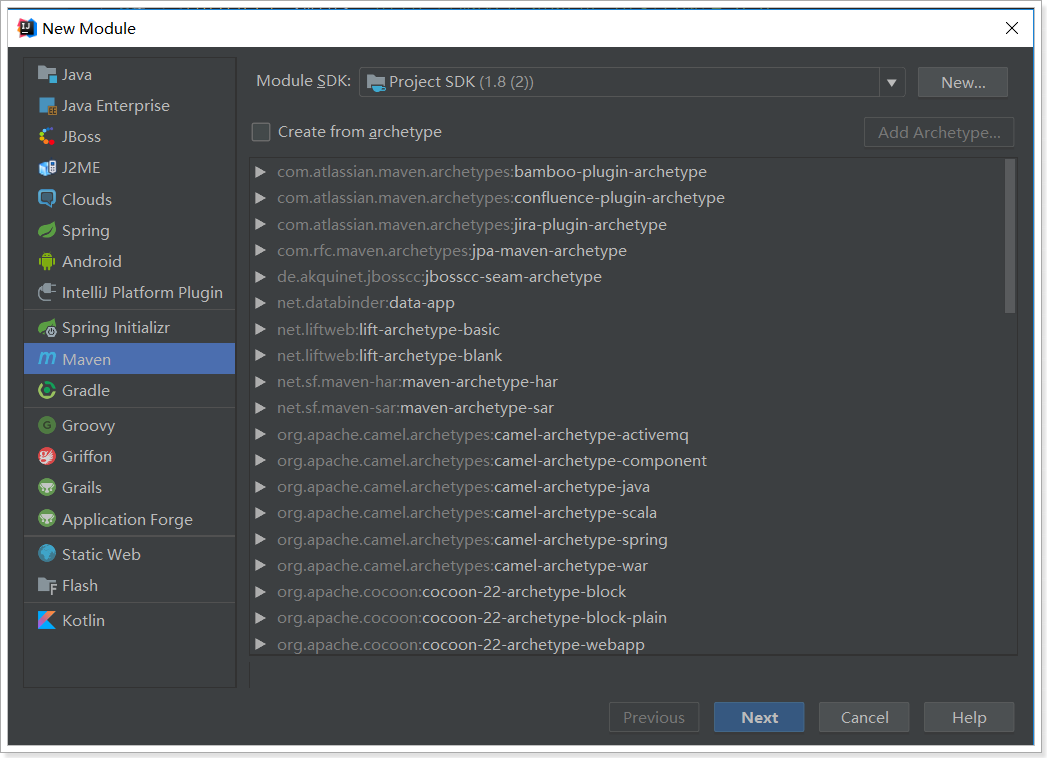Expand the maven-archetype-har entry
Viewport: 1047px width, 758px height.
coord(261,382)
